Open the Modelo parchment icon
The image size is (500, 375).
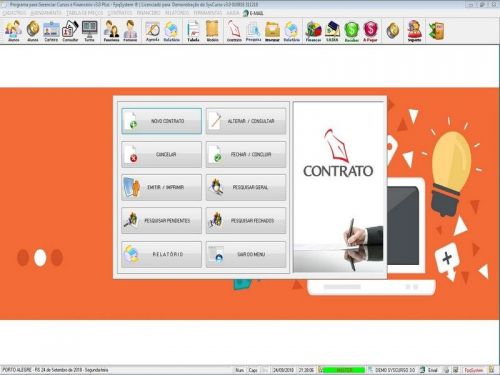212,31
